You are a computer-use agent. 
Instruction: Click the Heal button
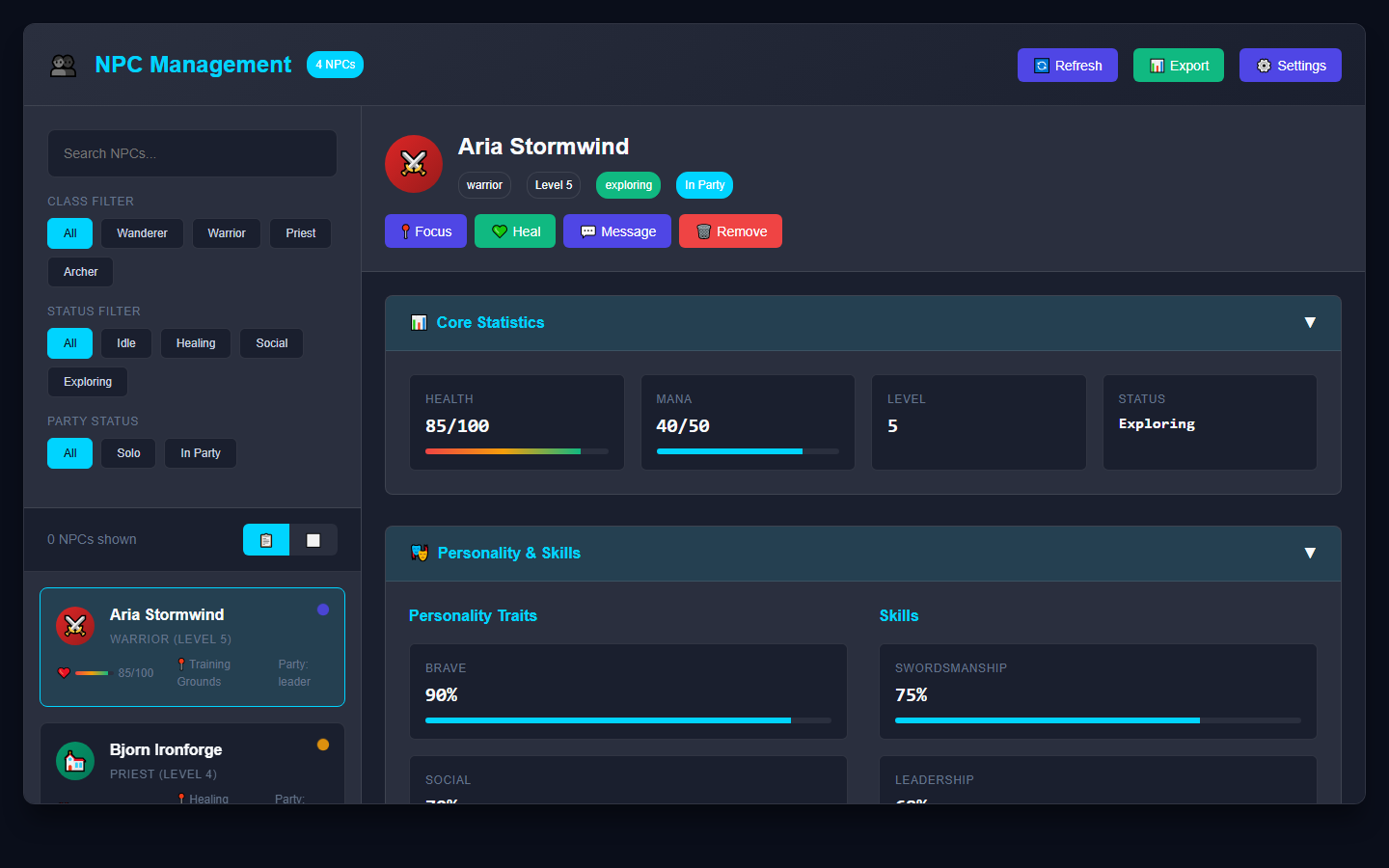point(515,231)
